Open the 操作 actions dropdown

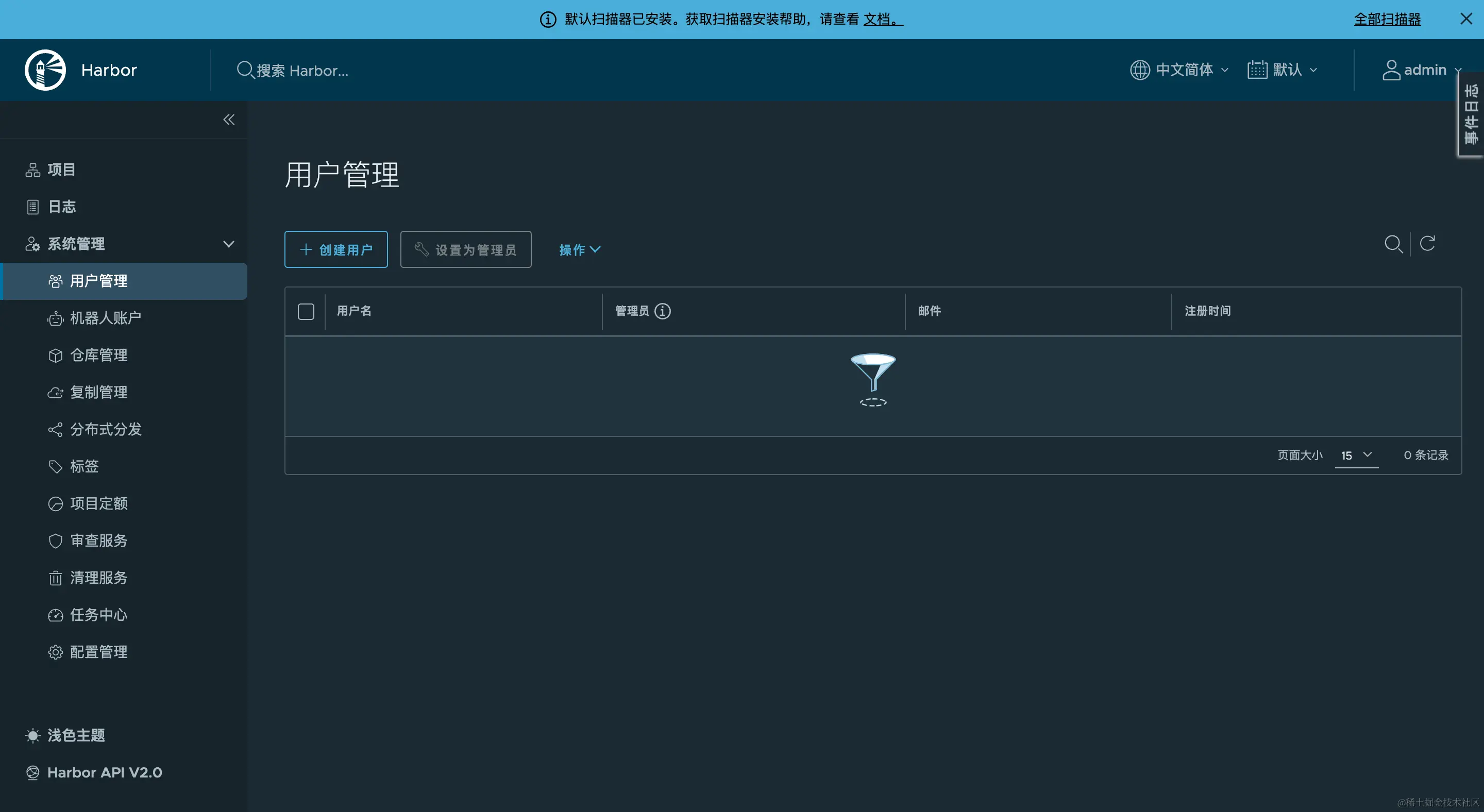click(580, 249)
